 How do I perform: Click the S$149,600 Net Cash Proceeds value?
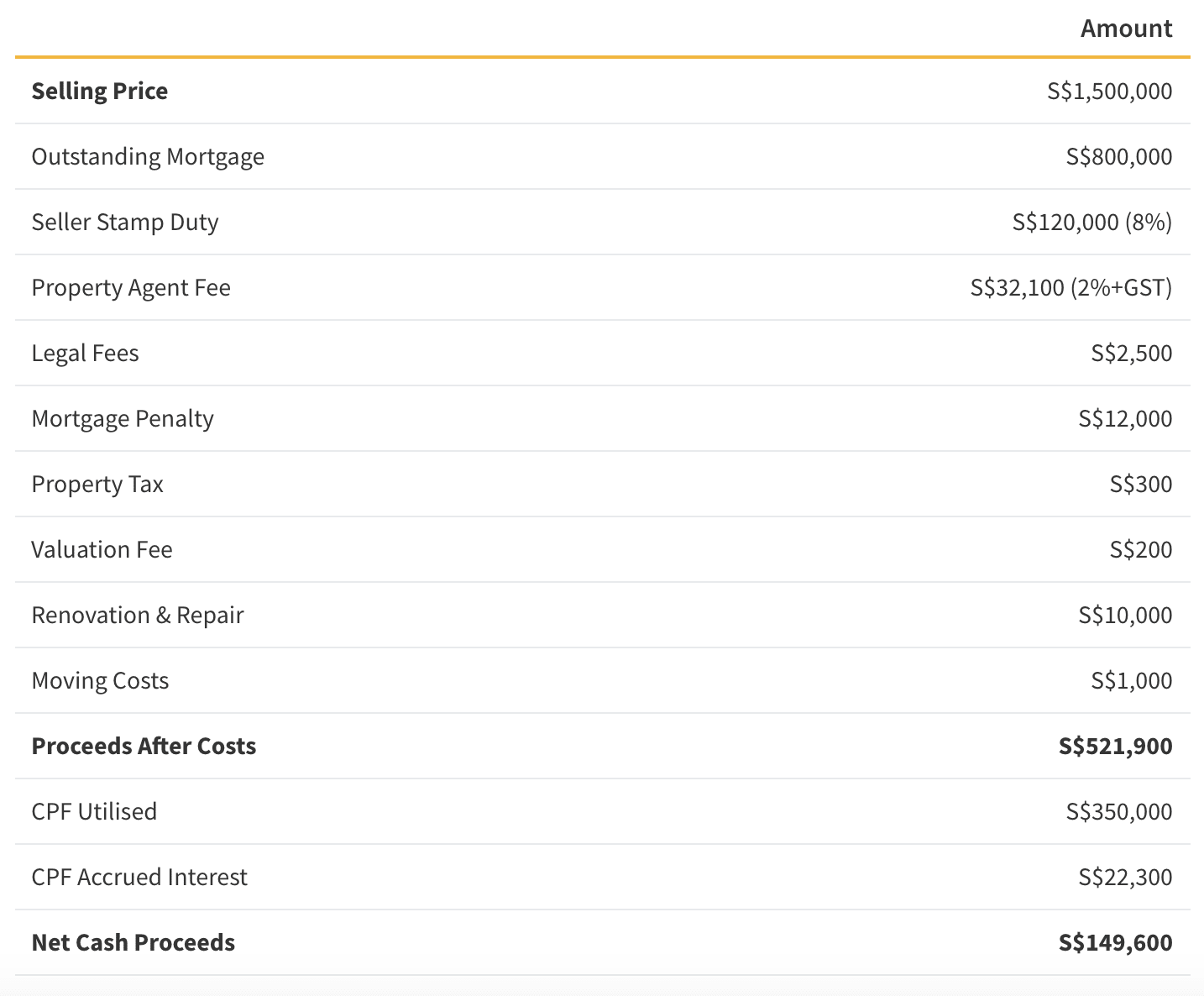pyautogui.click(x=1116, y=942)
